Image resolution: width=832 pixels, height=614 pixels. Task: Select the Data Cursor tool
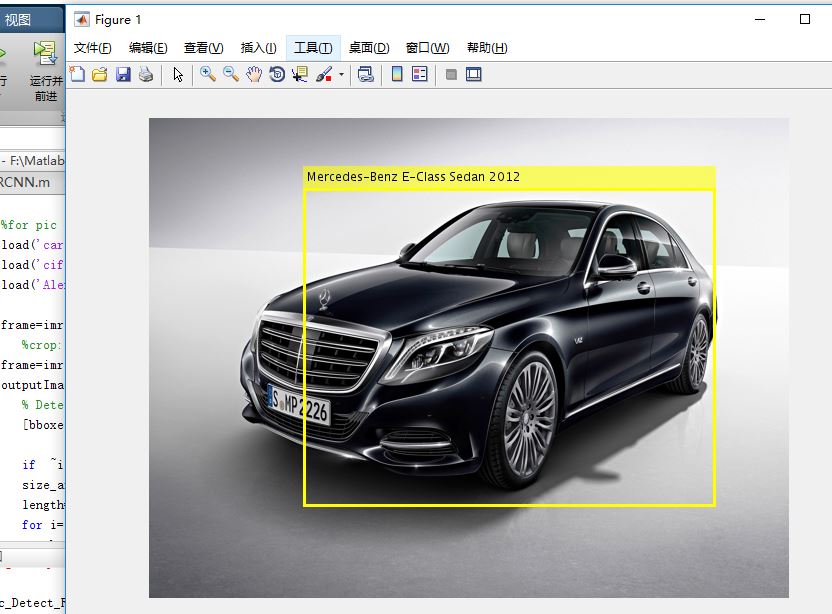tap(300, 74)
